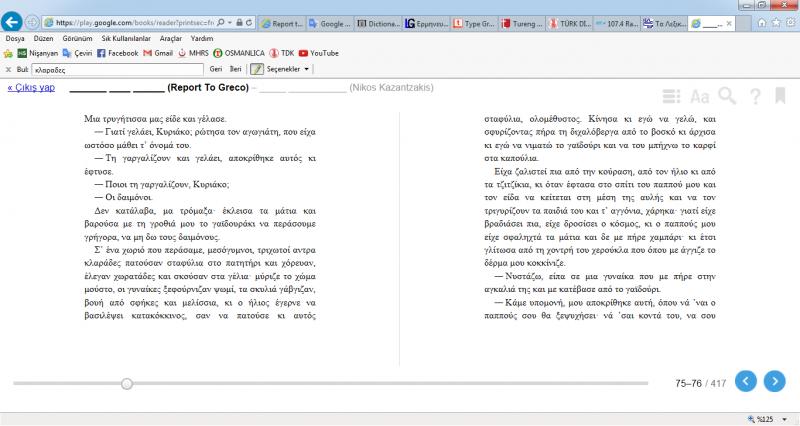The width and height of the screenshot is (800, 426).
Task: Click the add-to-favorites-bar star icon
Action: (8, 53)
